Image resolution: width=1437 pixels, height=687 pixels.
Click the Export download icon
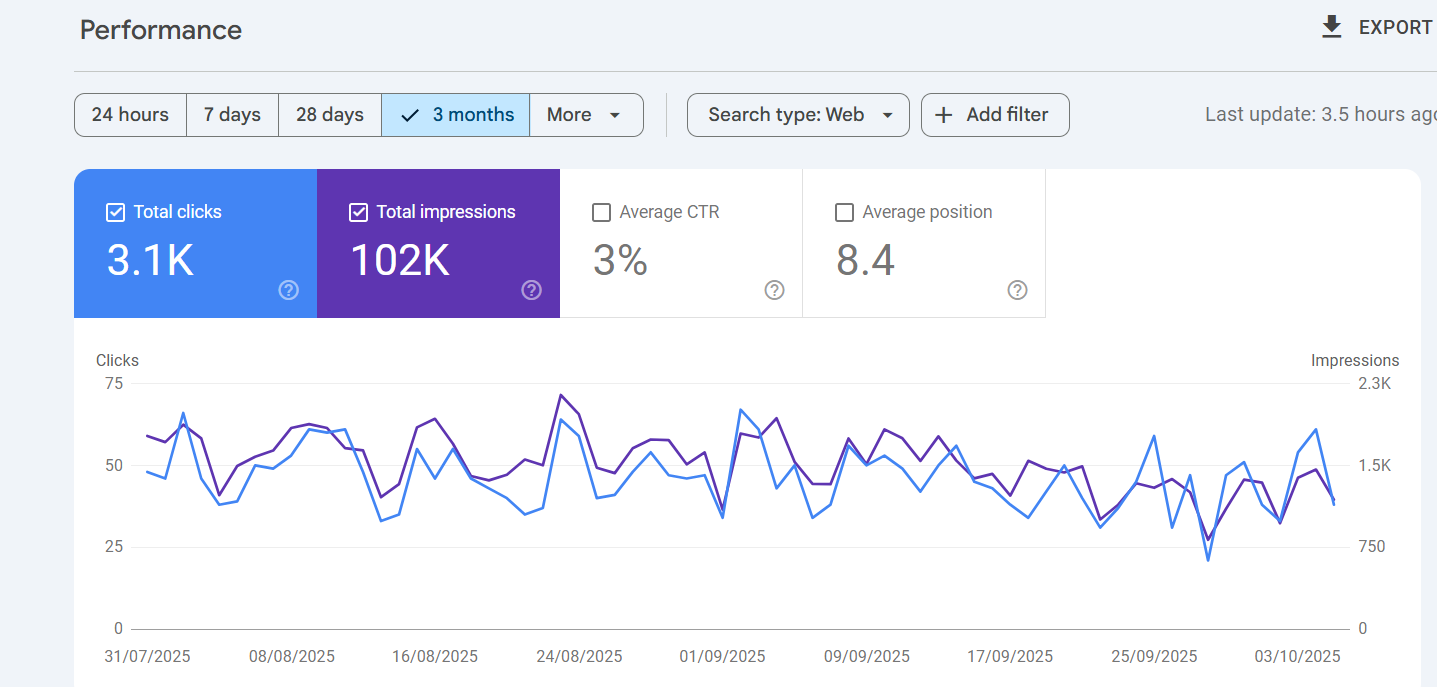[1331, 27]
